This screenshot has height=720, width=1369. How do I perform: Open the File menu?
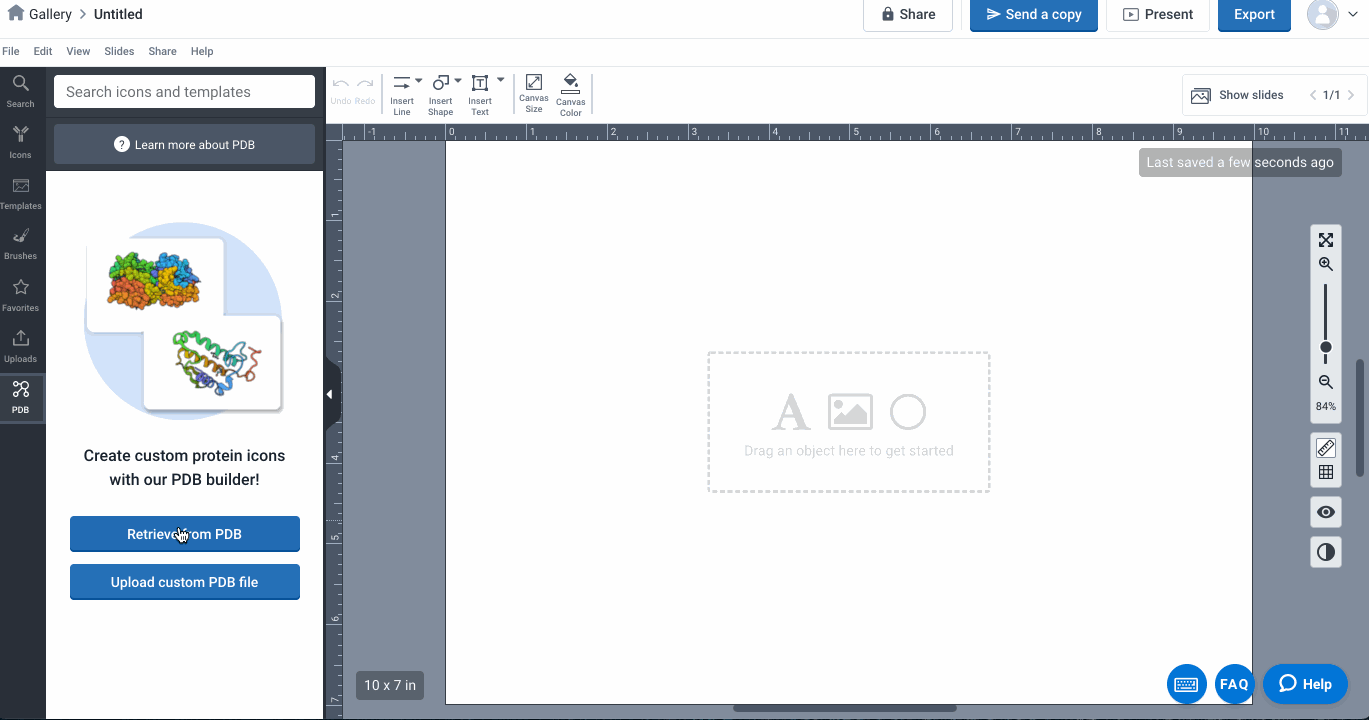11,51
